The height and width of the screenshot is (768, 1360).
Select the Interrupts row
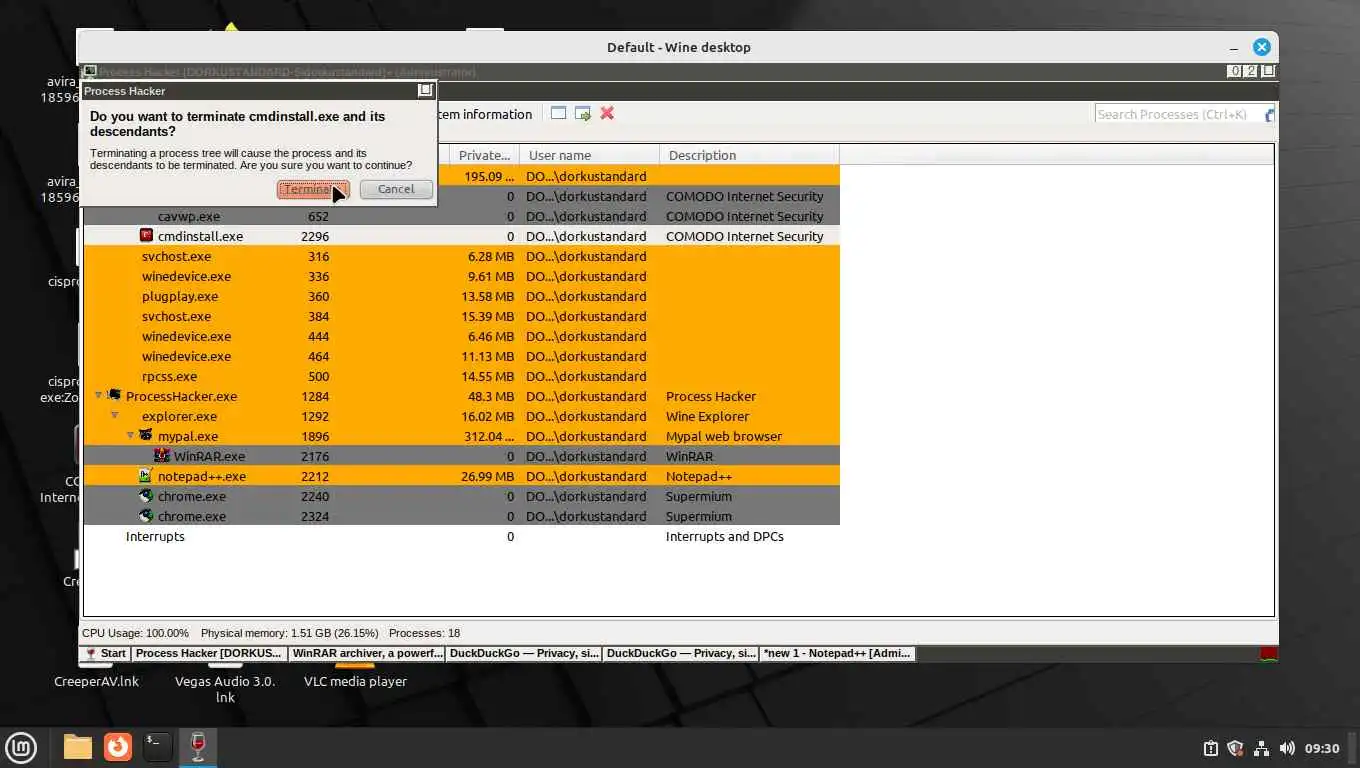coord(461,536)
